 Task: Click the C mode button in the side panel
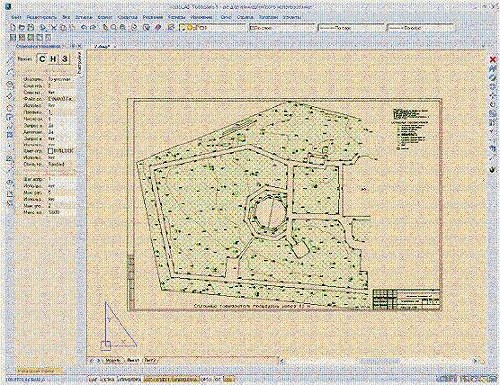tap(42, 59)
